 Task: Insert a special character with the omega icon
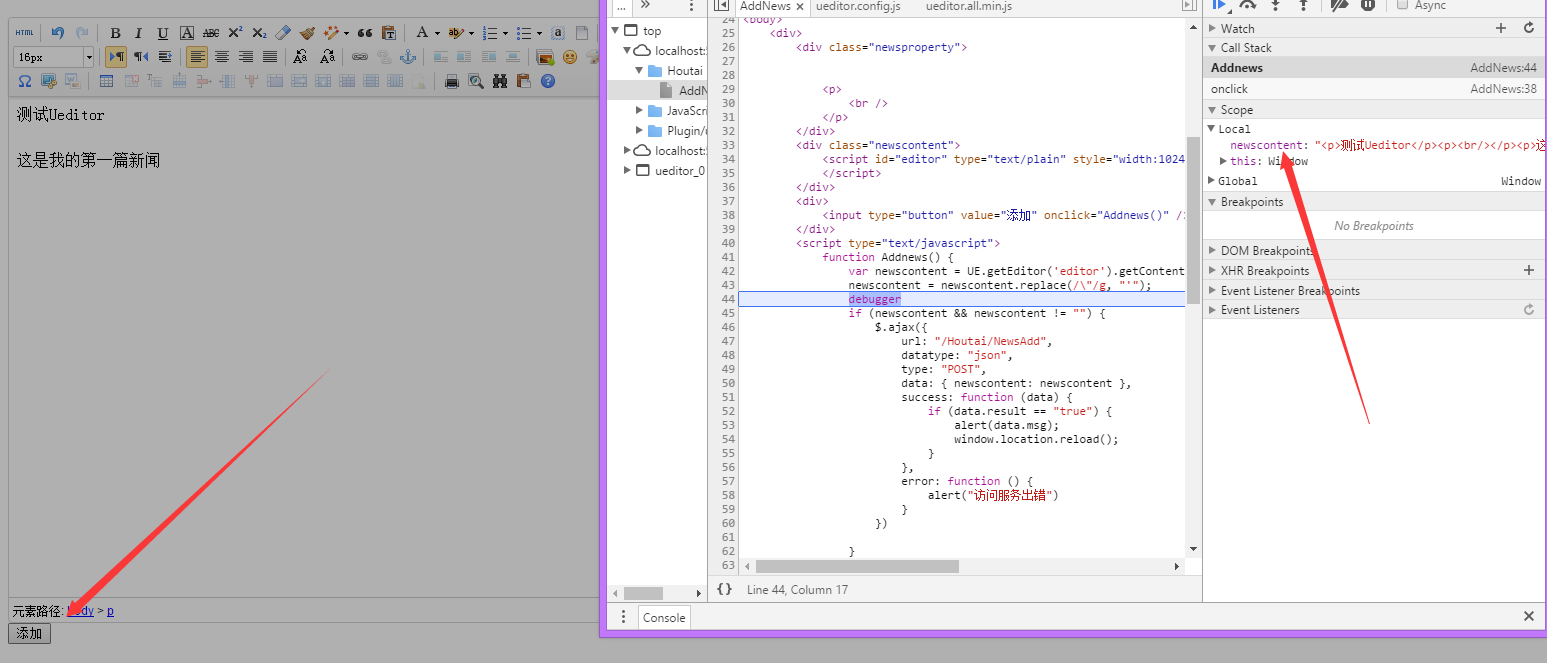[x=25, y=81]
